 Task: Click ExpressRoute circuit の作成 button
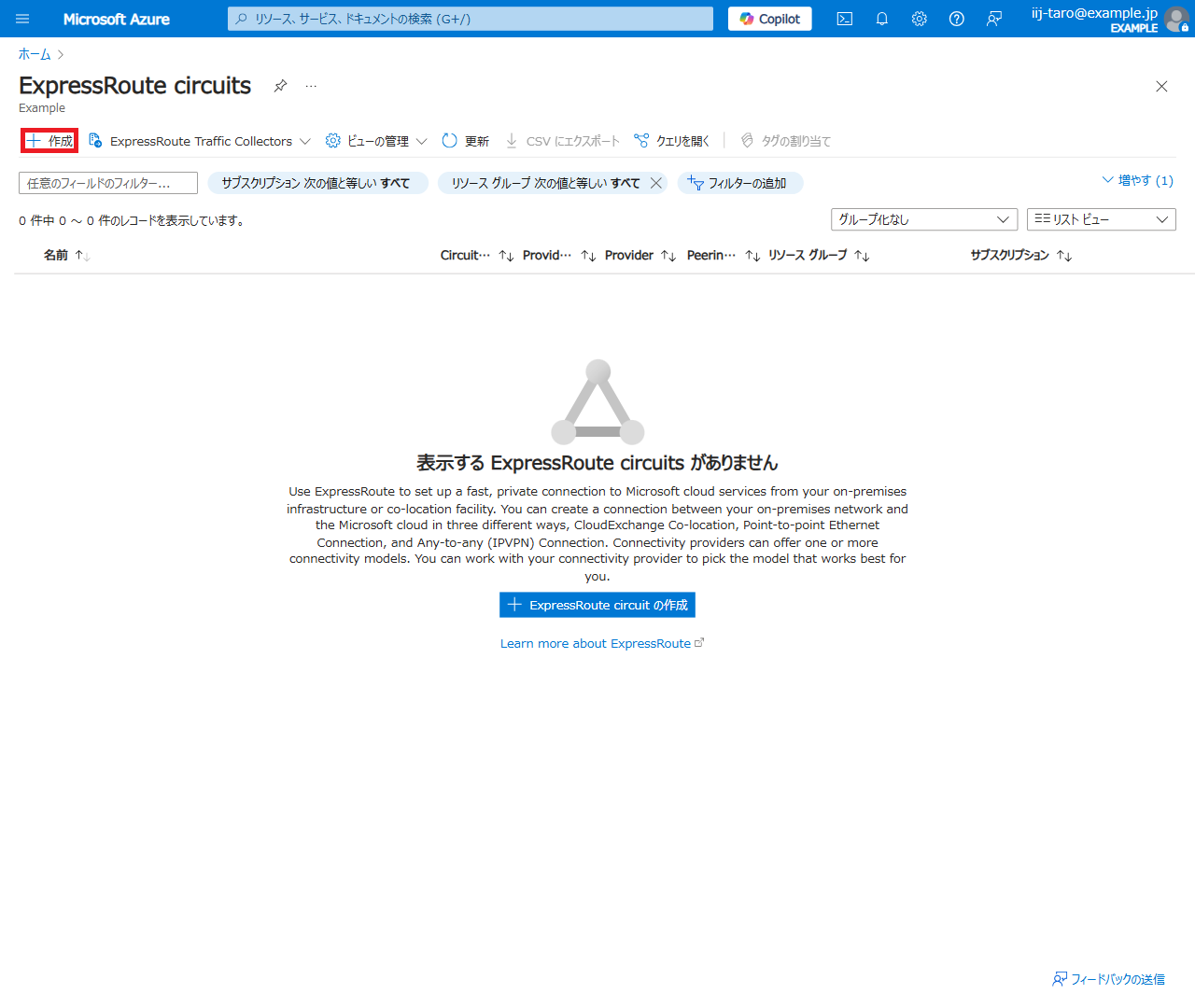click(x=597, y=605)
